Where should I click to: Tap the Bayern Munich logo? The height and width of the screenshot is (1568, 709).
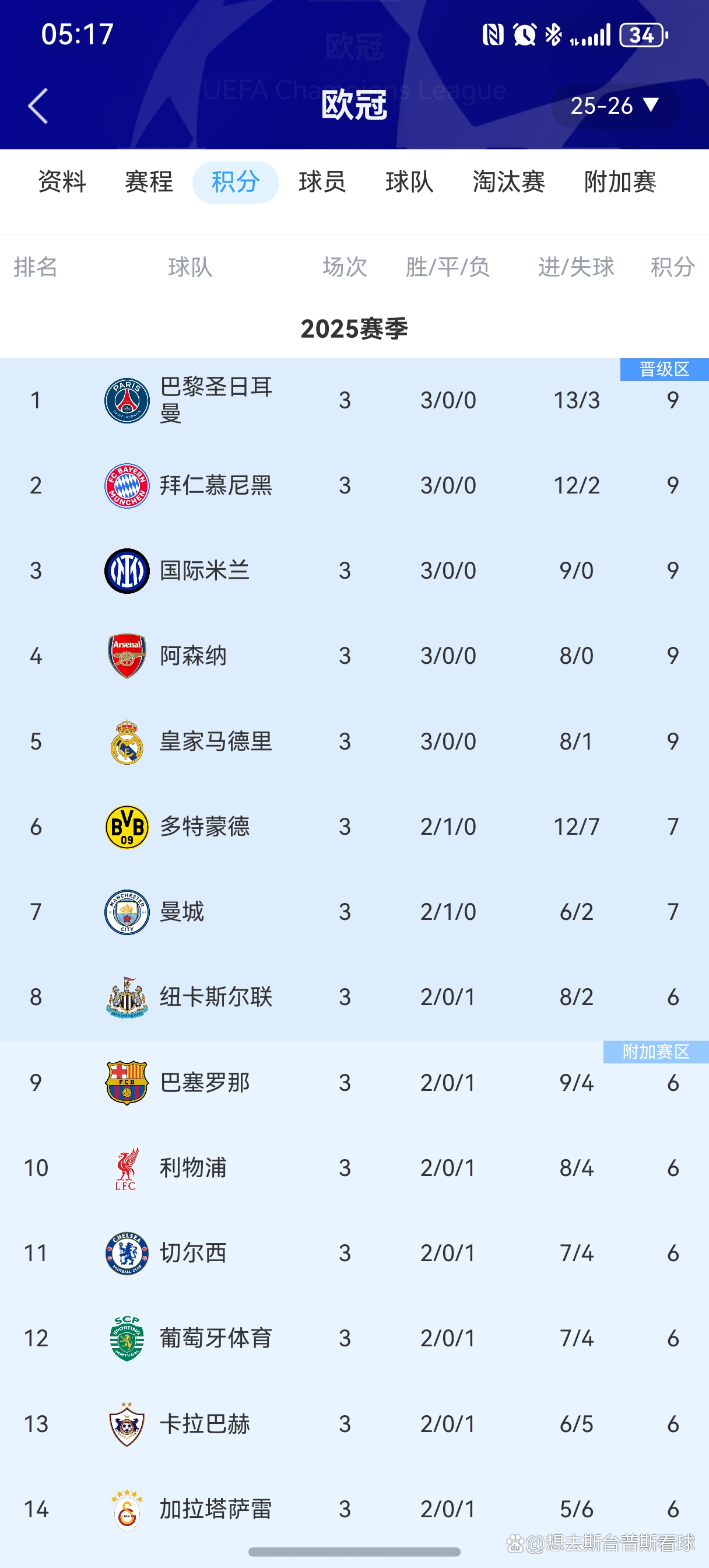pyautogui.click(x=127, y=486)
